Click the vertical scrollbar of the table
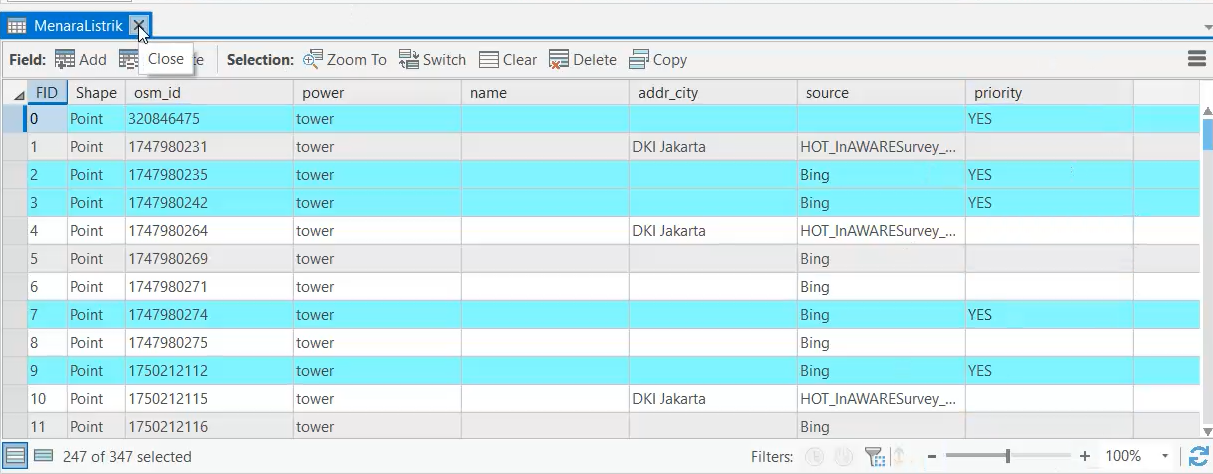The image size is (1213, 474). pyautogui.click(x=1206, y=270)
